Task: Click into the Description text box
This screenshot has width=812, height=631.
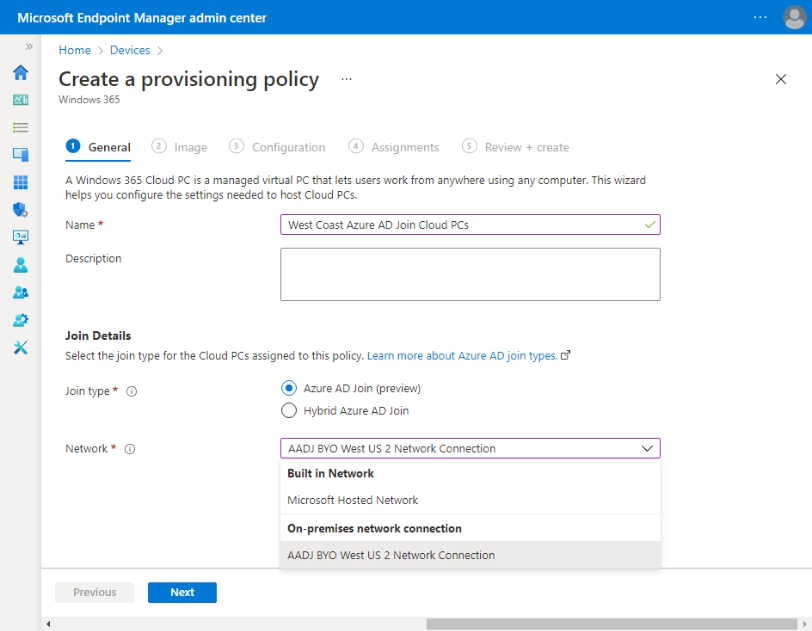Action: pos(470,274)
